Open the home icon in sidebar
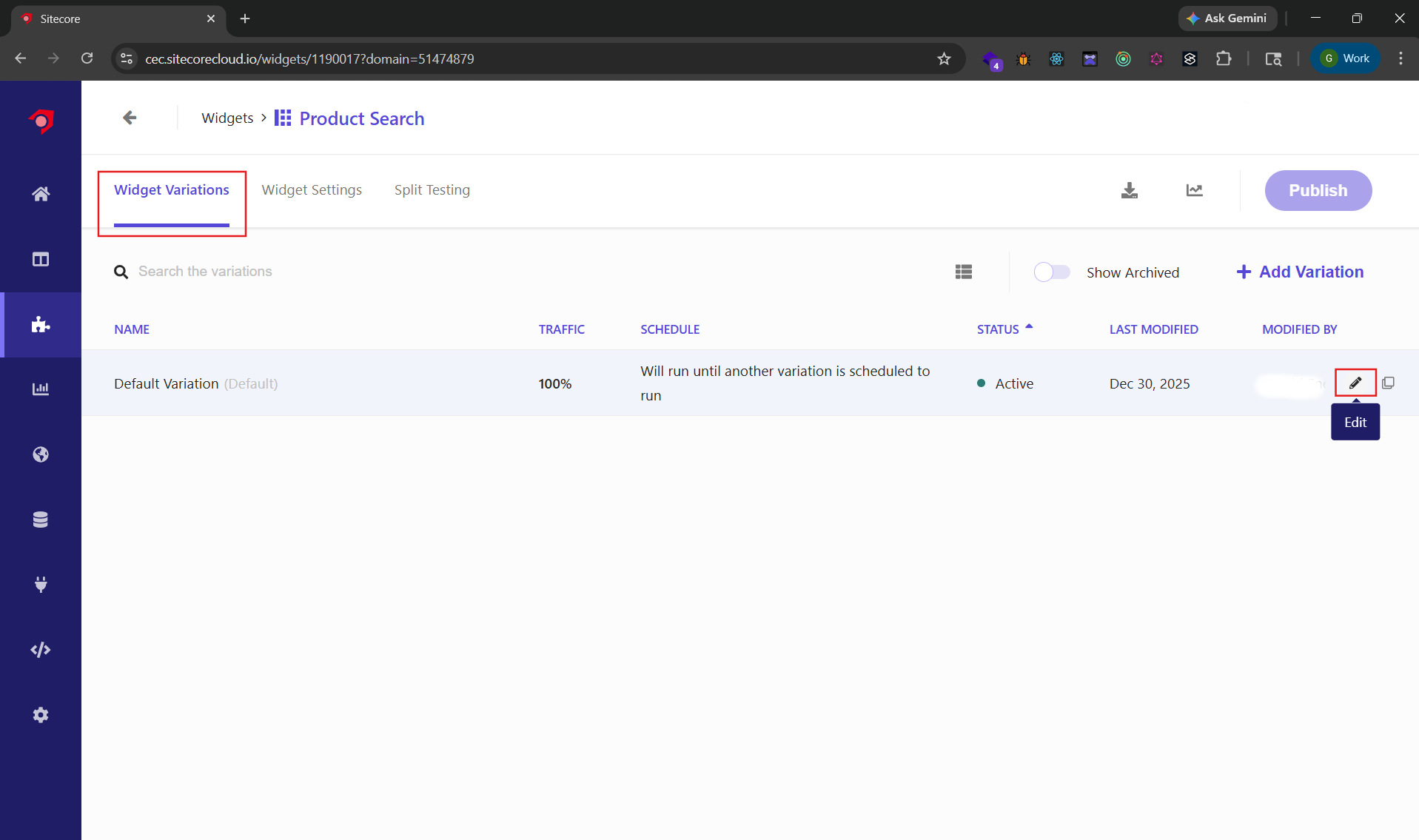1419x840 pixels. tap(41, 194)
